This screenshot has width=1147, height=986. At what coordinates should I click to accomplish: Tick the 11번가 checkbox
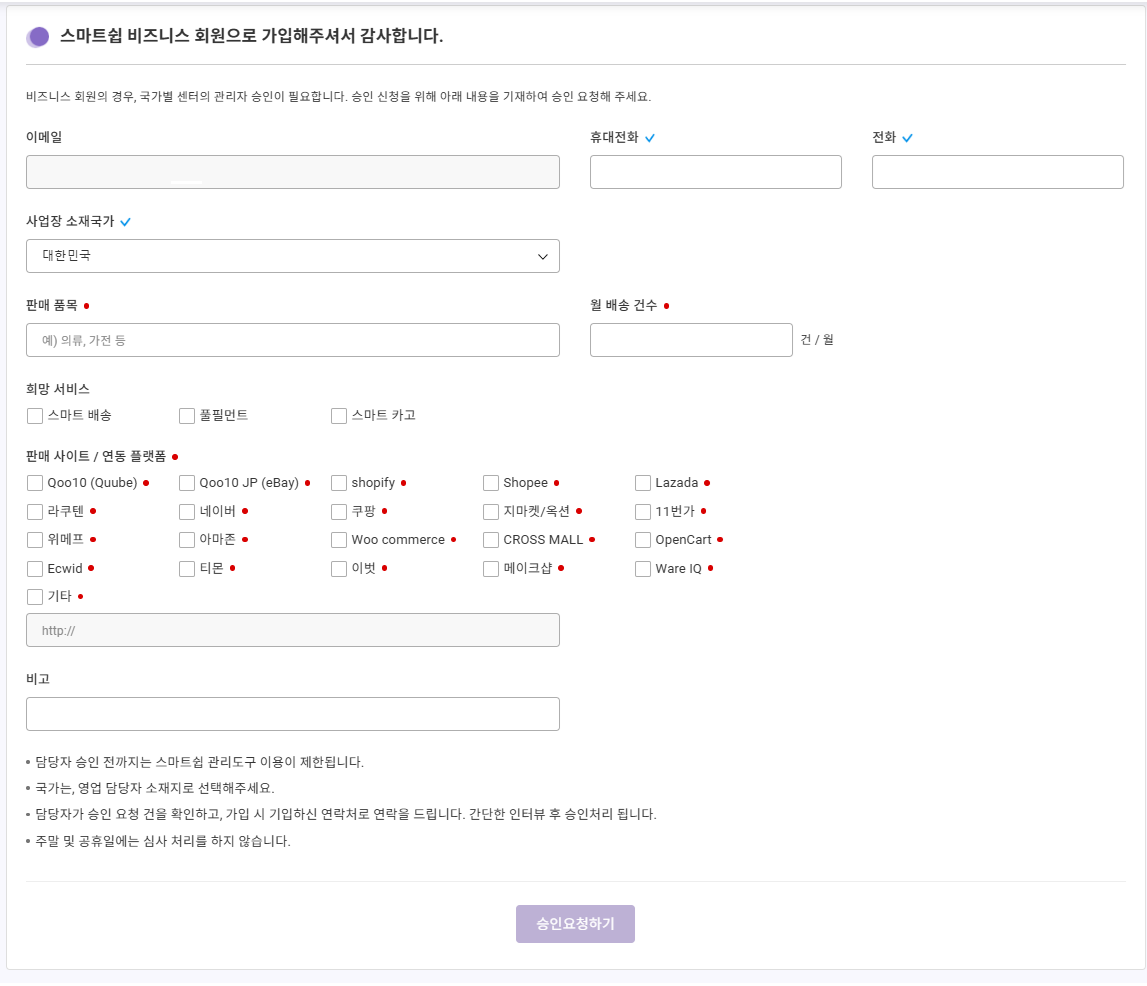point(643,511)
